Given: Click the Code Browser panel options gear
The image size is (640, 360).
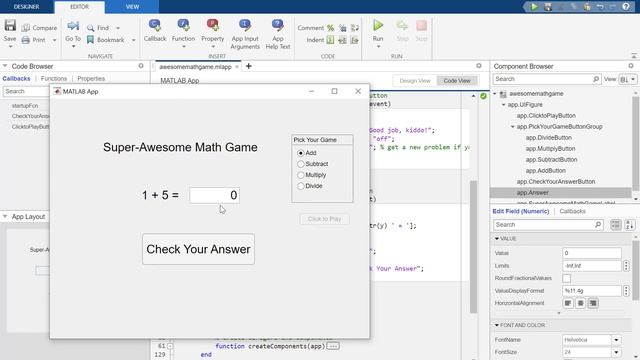Looking at the screenshot, I should 141,66.
